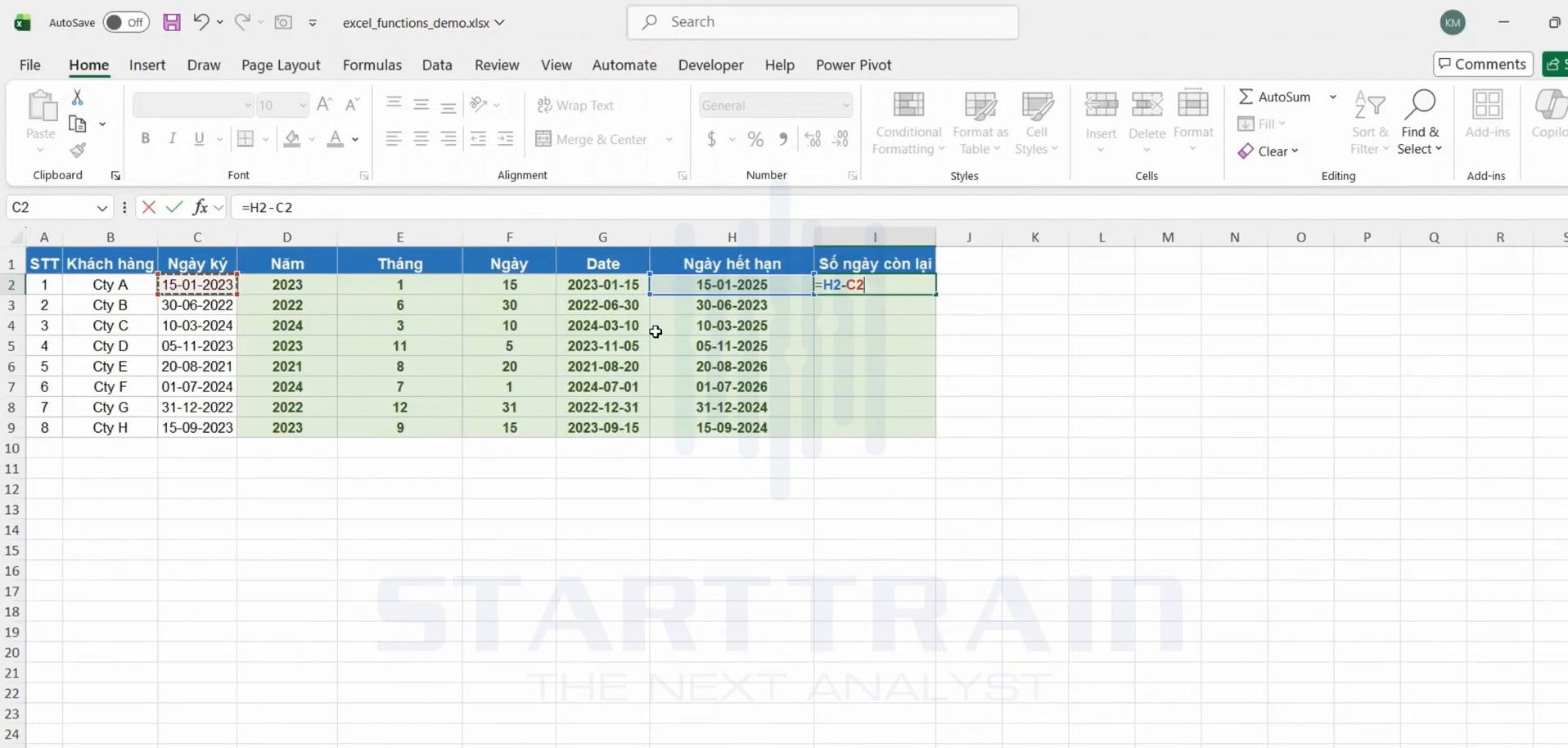
Task: Click the Cut scissors icon
Action: (78, 97)
